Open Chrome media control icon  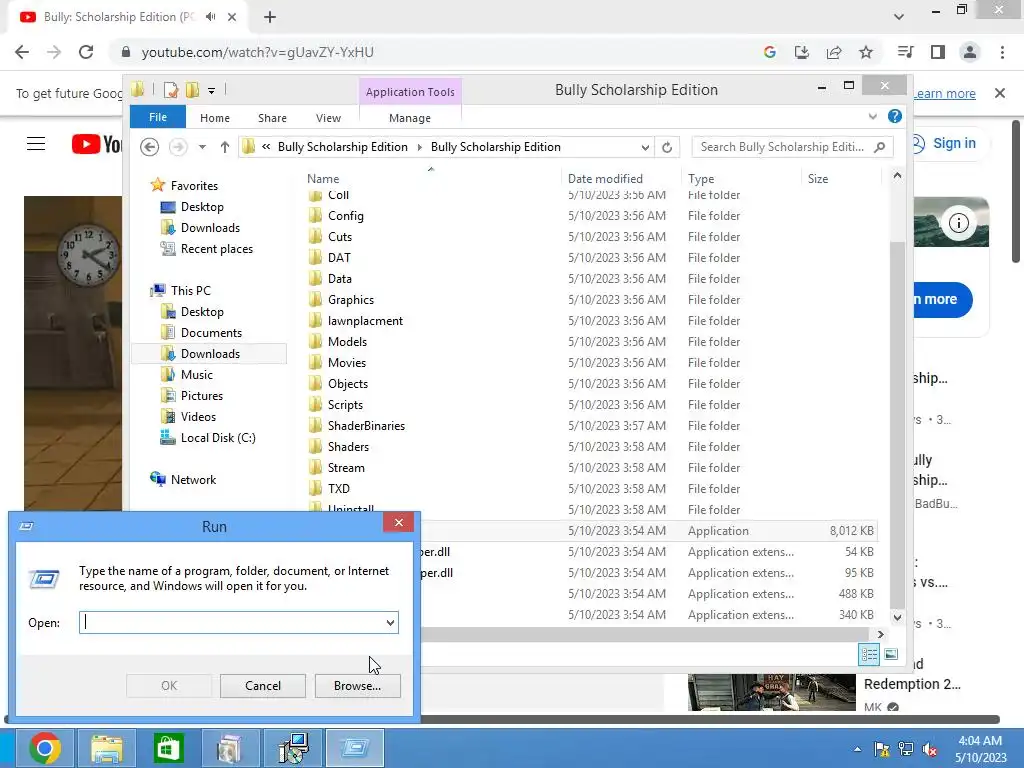point(905,52)
